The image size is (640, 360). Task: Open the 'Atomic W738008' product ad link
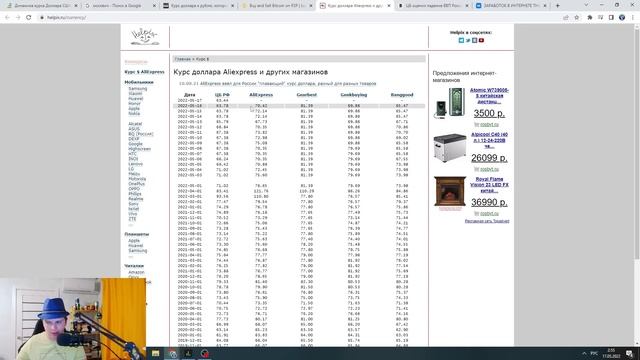pyautogui.click(x=489, y=96)
